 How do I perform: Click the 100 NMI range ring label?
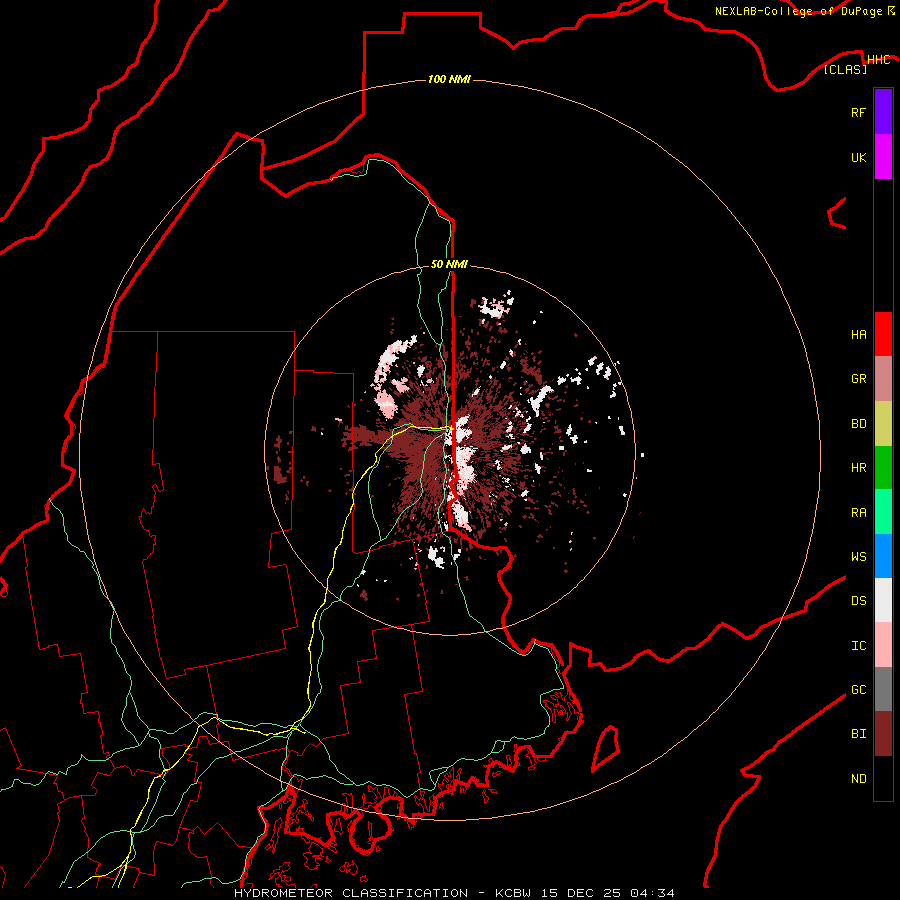click(x=449, y=79)
